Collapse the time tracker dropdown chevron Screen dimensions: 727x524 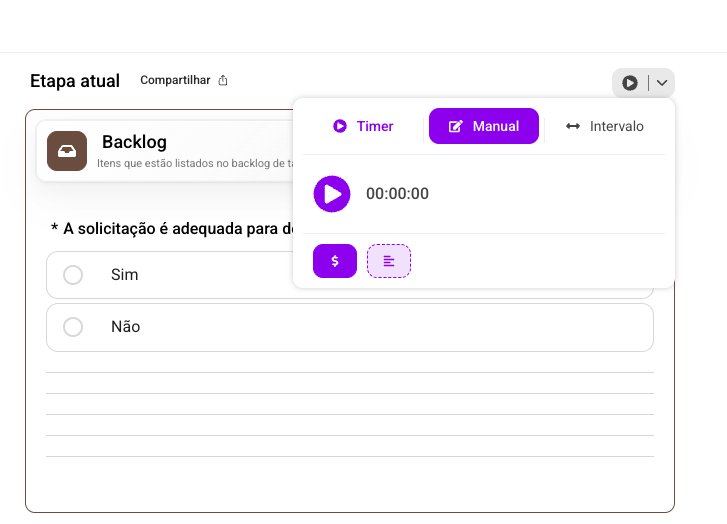(x=662, y=83)
